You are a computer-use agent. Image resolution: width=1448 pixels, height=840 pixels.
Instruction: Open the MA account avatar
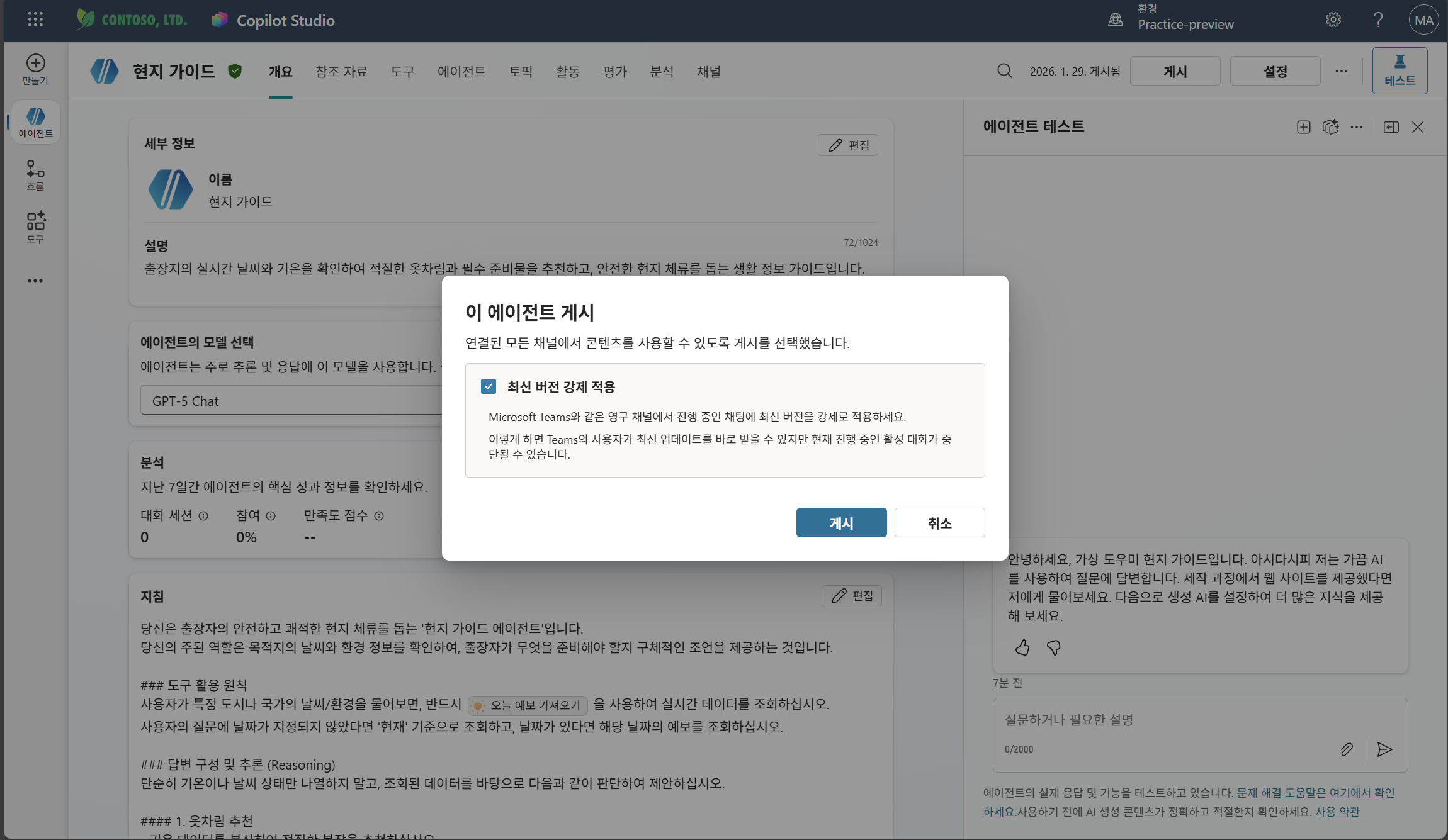pos(1423,20)
